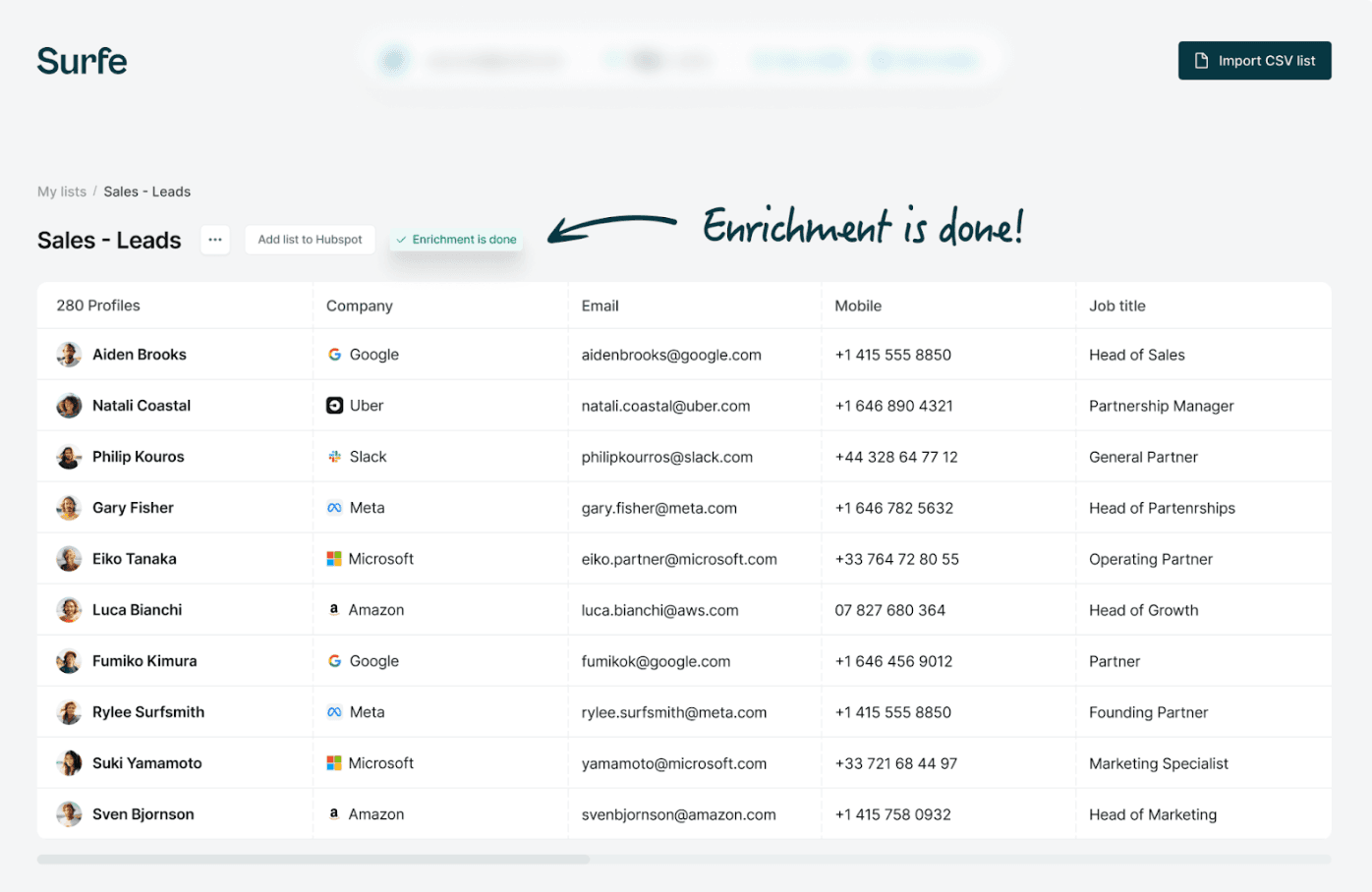1372x892 pixels.
Task: Click the Import CSV list button
Action: click(1254, 61)
